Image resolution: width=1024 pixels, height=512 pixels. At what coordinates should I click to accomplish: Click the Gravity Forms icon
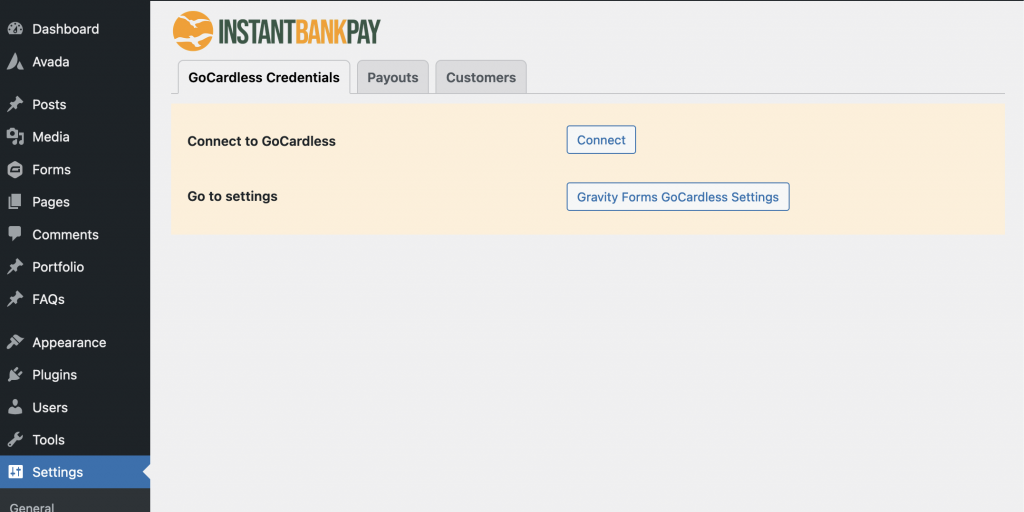15,170
